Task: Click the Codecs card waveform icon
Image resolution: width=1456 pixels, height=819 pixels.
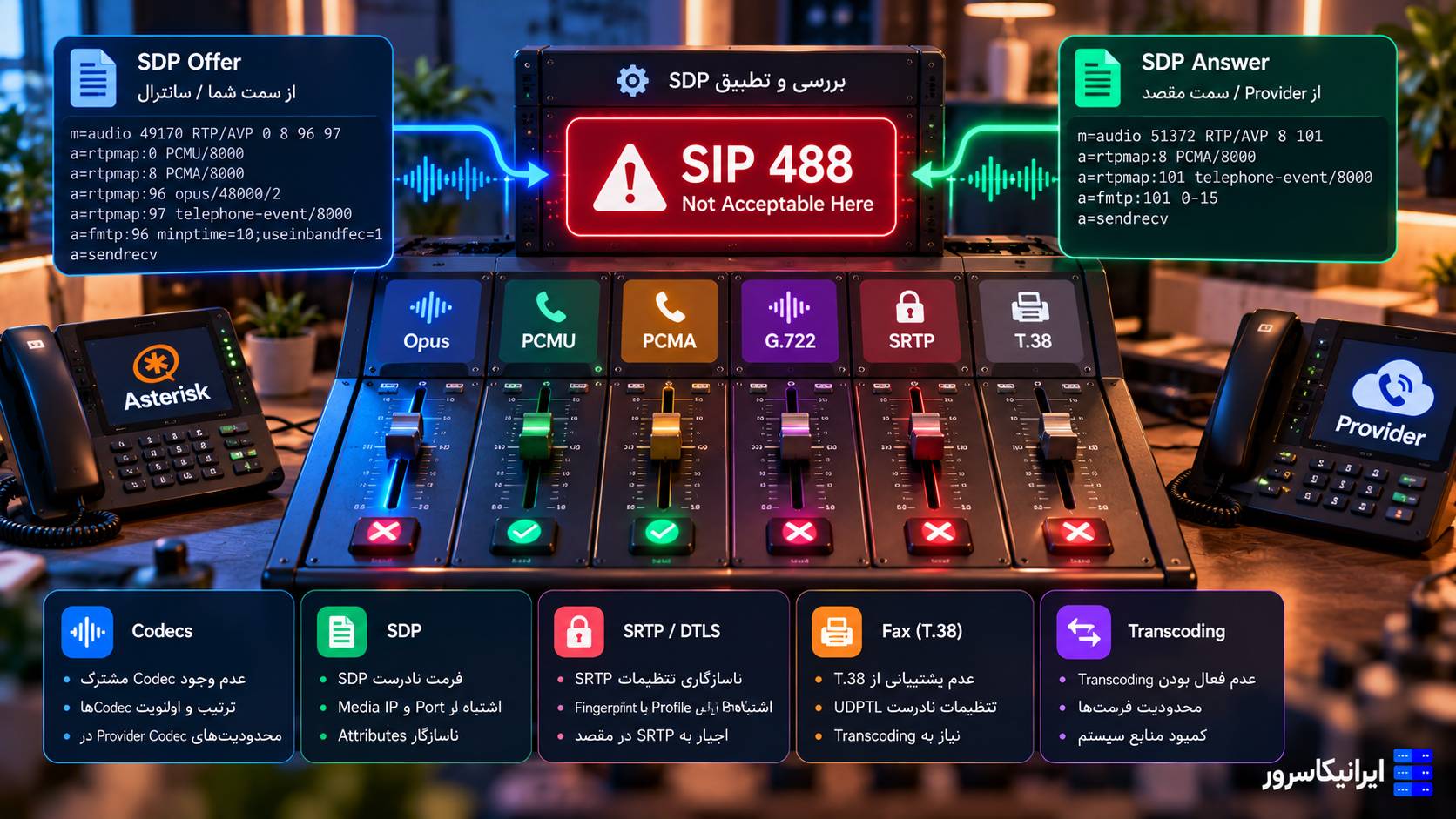Action: (87, 632)
